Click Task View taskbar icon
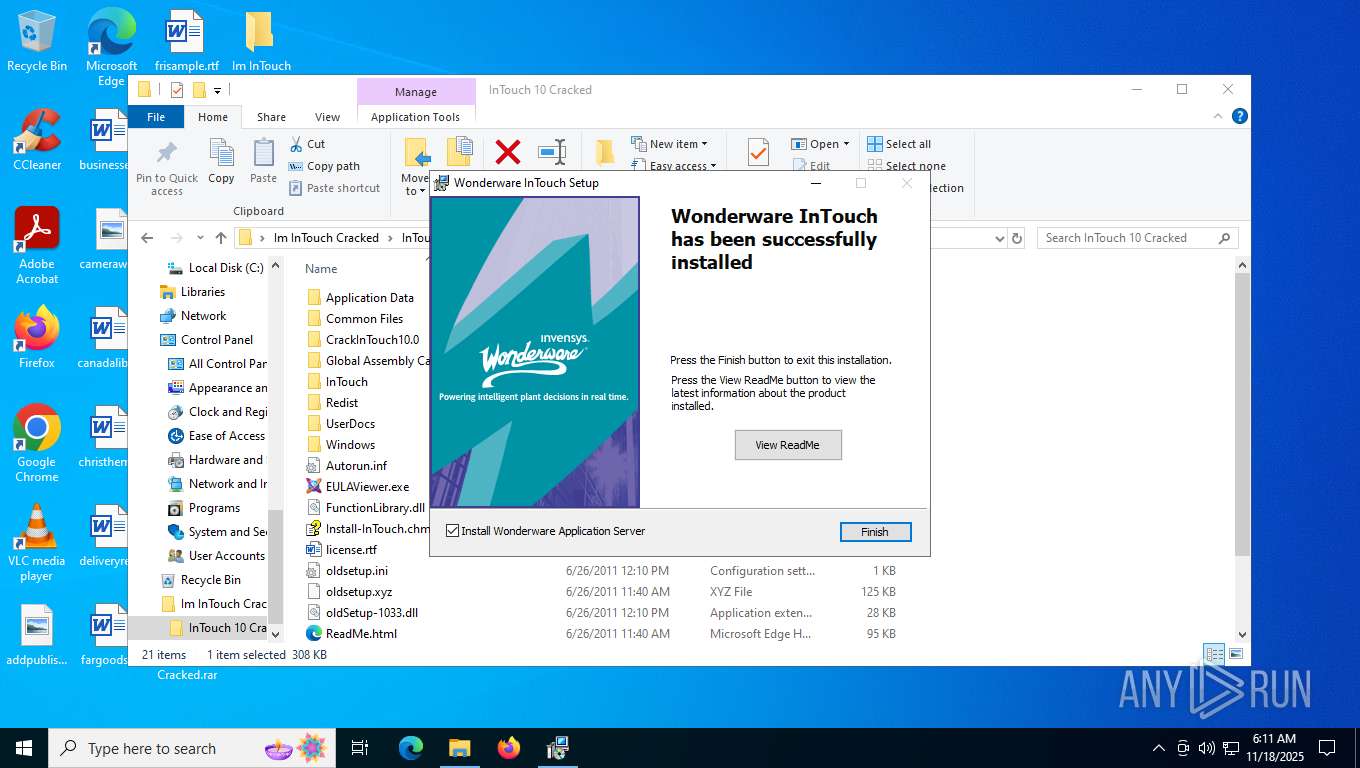This screenshot has height=768, width=1360. pyautogui.click(x=360, y=748)
